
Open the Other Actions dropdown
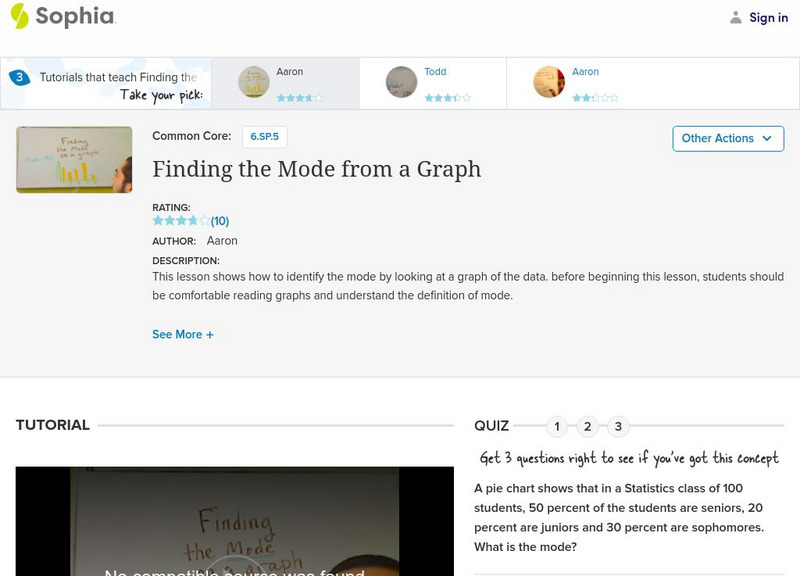click(x=727, y=139)
